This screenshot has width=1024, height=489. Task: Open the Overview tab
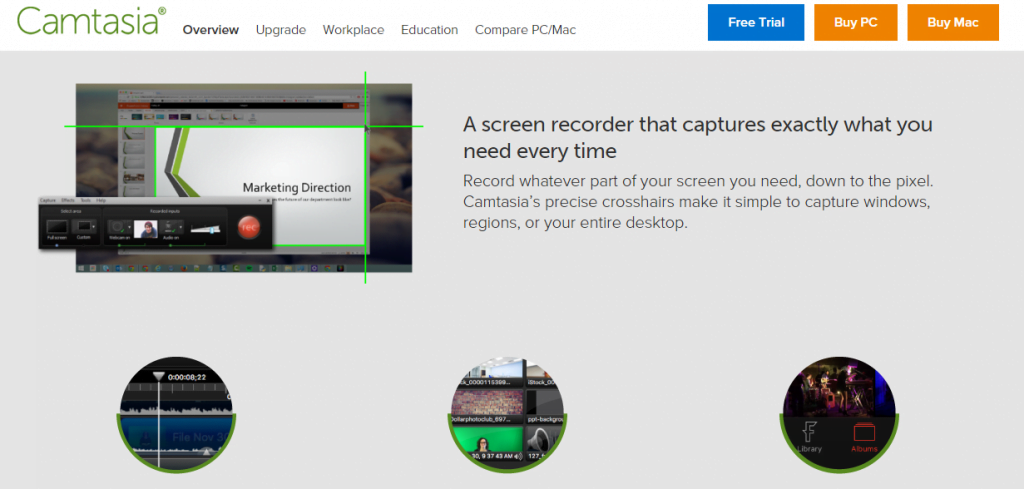211,30
